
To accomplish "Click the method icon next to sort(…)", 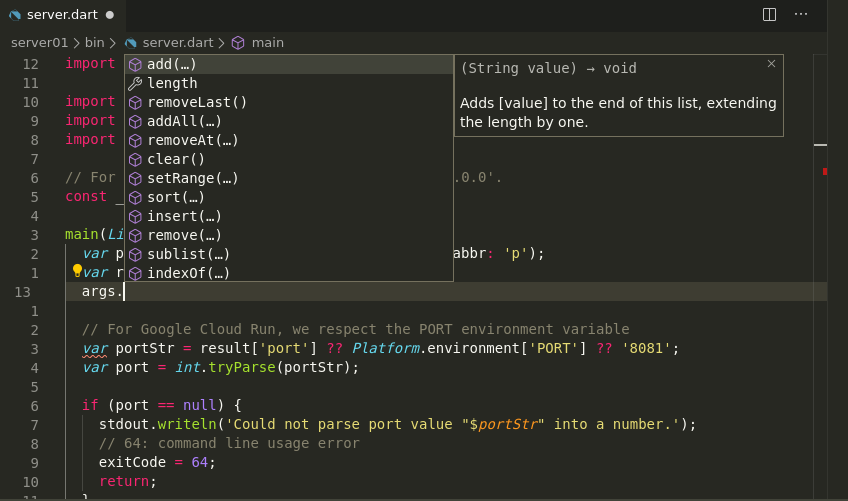I will click(x=135, y=197).
